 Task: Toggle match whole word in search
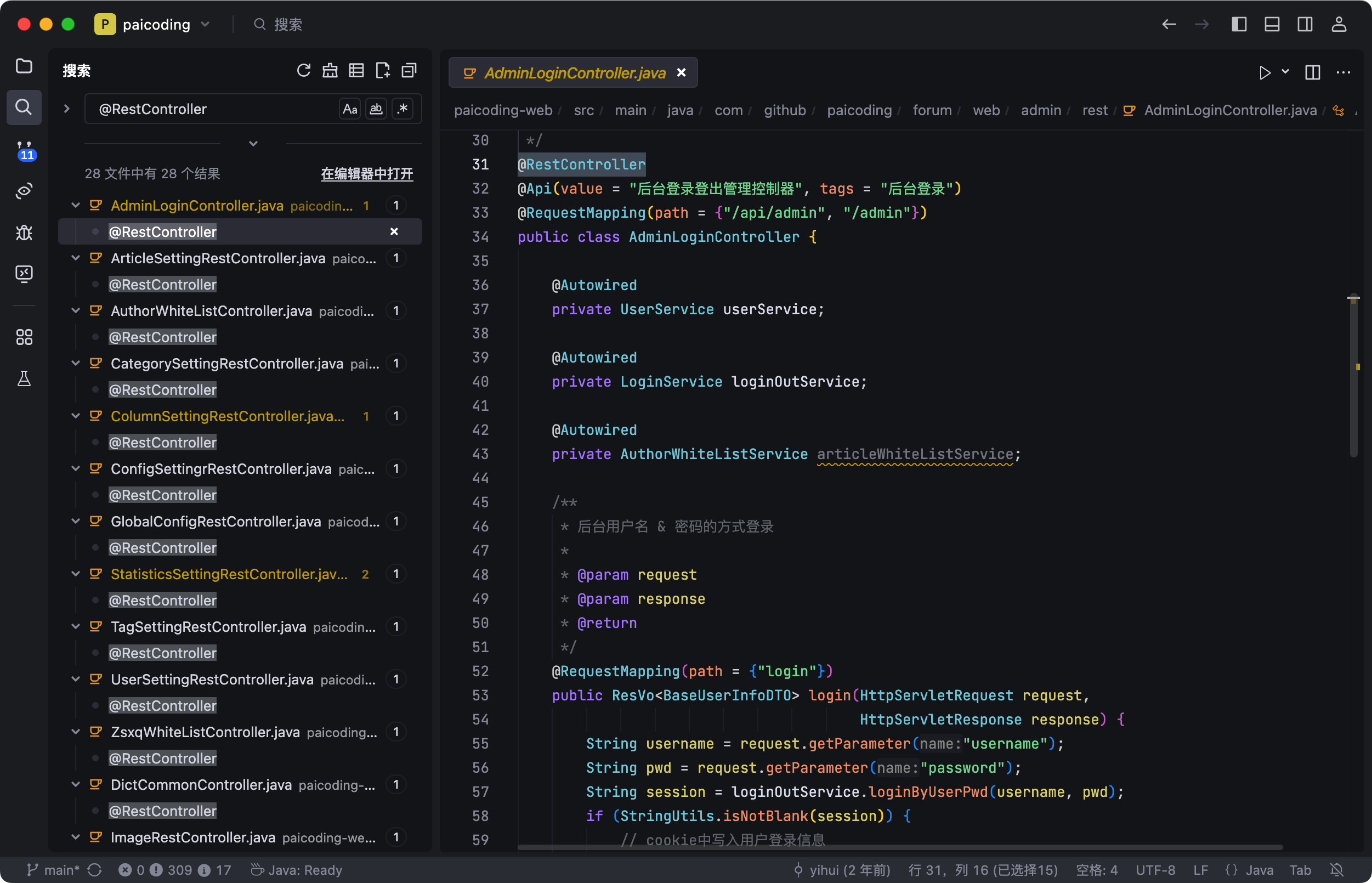point(376,109)
